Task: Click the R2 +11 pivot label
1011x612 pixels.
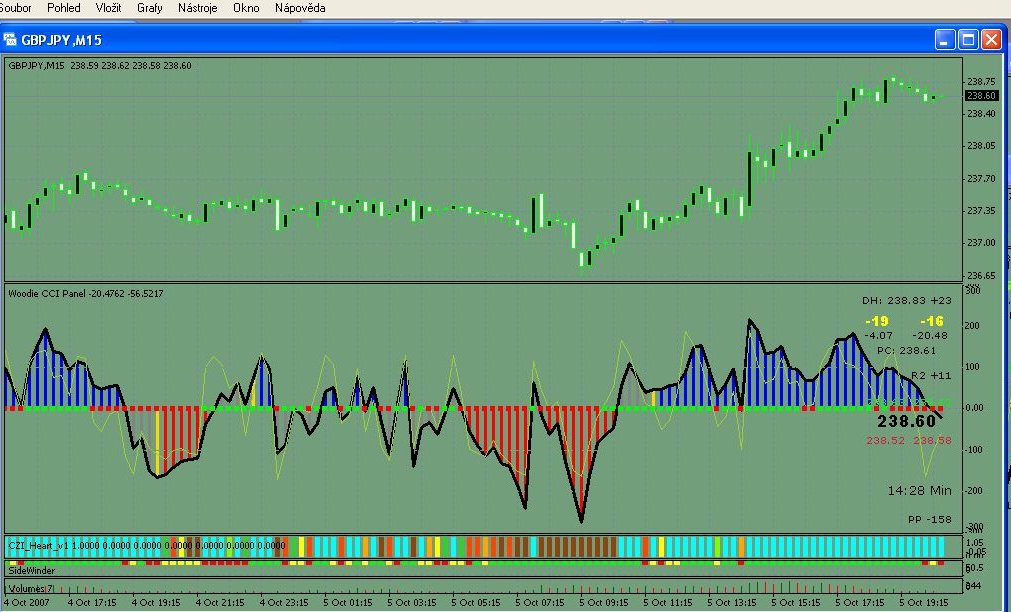Action: 931,375
